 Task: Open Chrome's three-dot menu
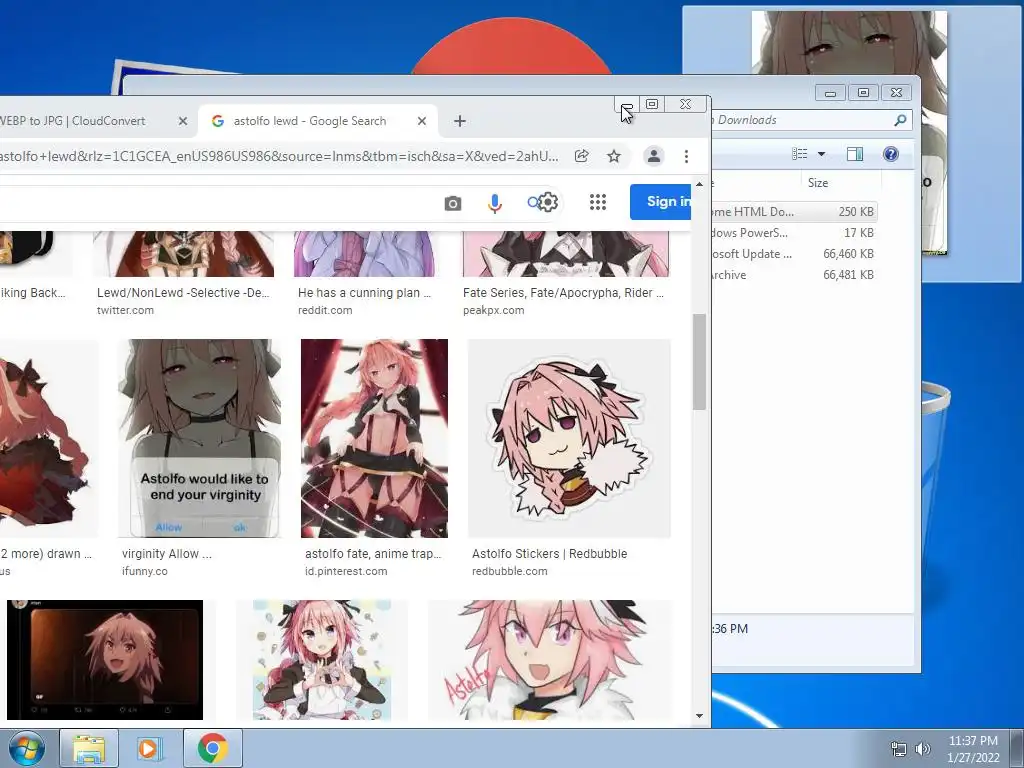(686, 156)
